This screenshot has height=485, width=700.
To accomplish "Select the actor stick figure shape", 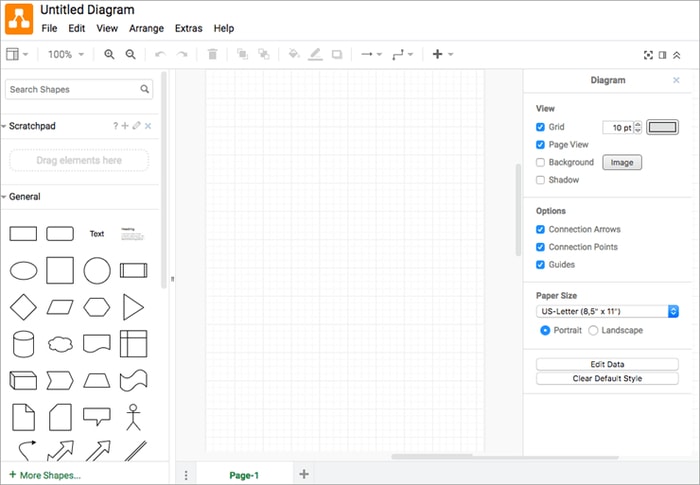I will coord(133,417).
